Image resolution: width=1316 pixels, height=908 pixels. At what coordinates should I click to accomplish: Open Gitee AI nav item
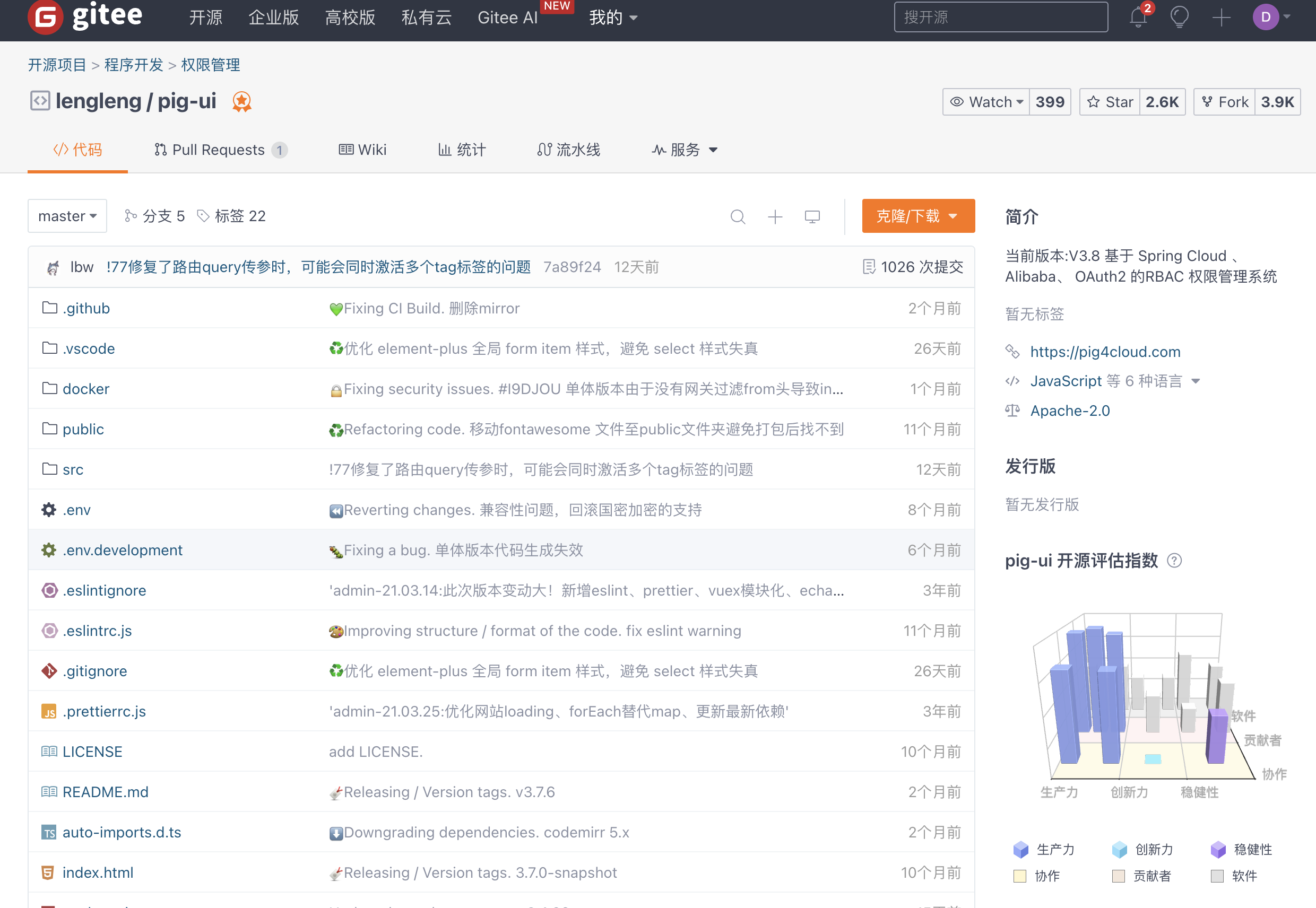pos(507,18)
